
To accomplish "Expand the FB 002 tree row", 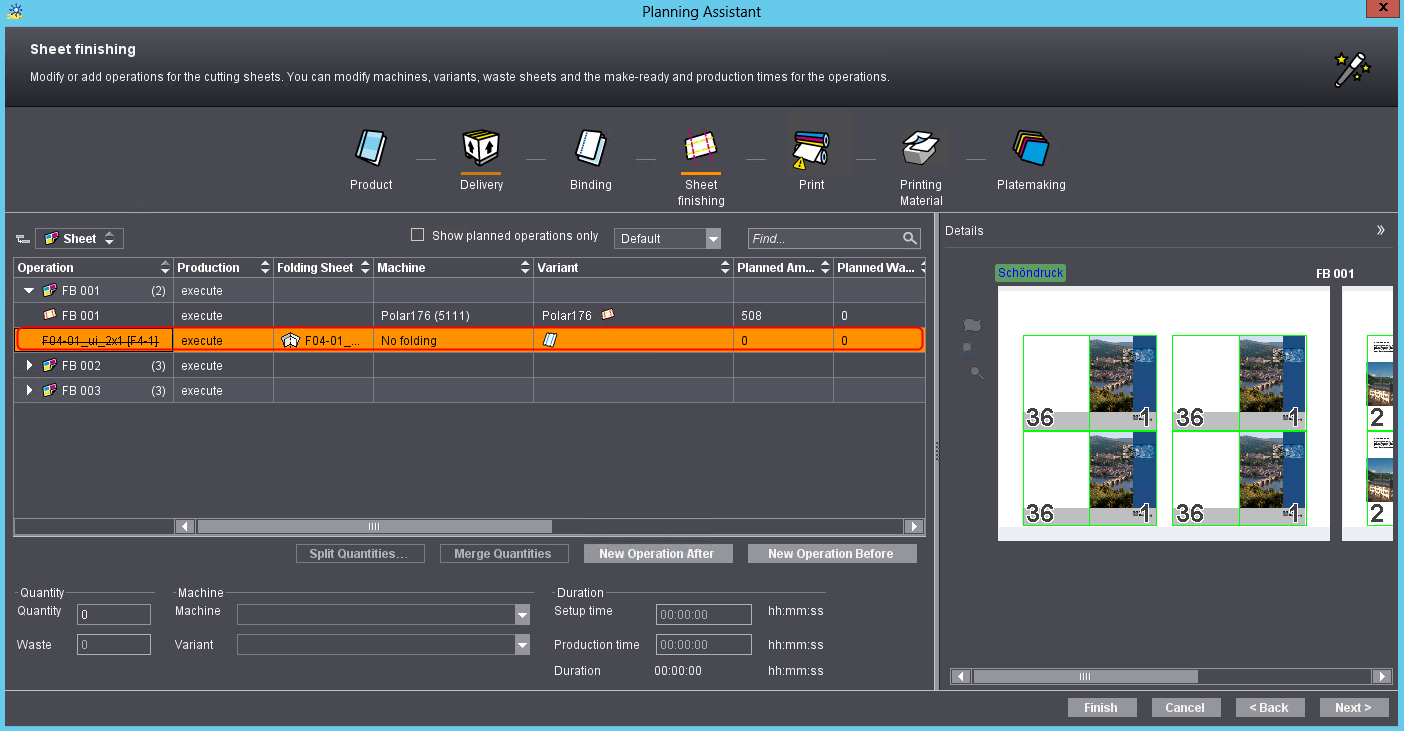I will pyautogui.click(x=29, y=366).
